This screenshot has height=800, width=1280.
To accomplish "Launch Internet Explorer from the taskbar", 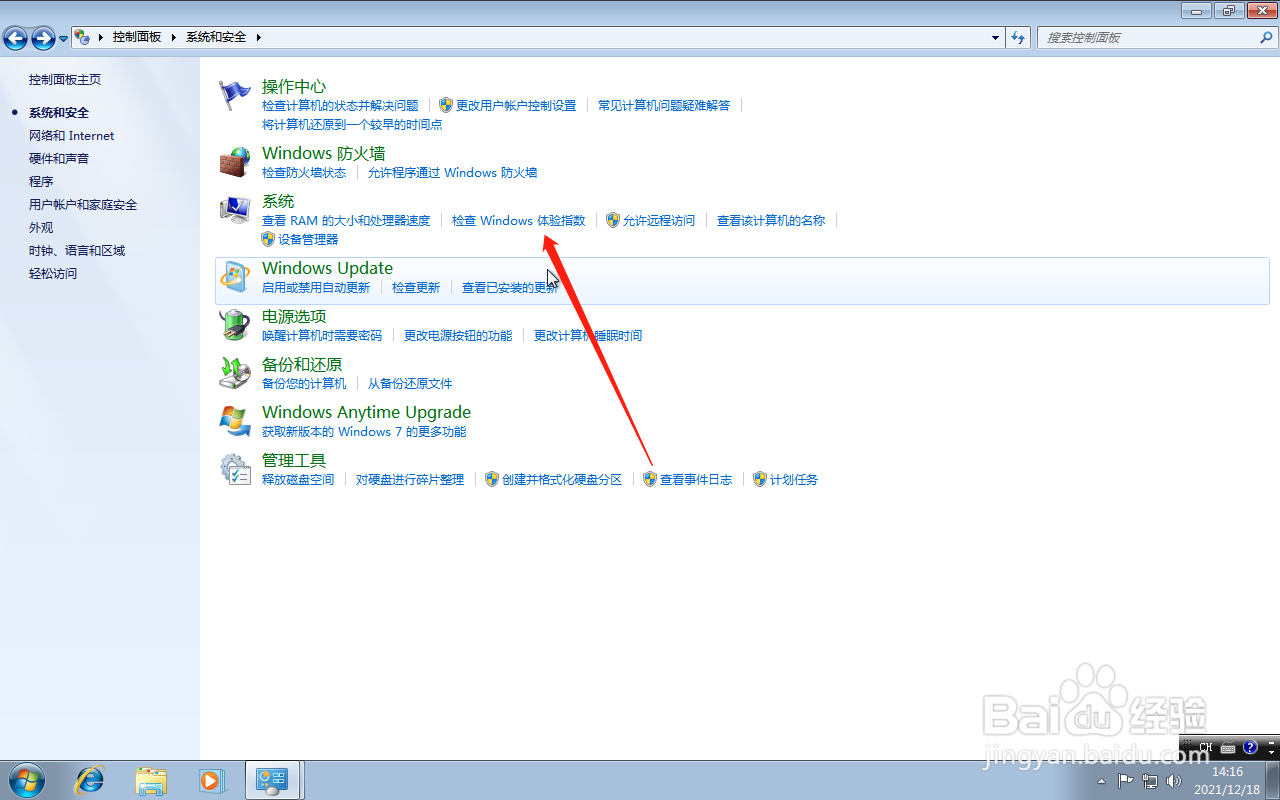I will click(x=90, y=780).
